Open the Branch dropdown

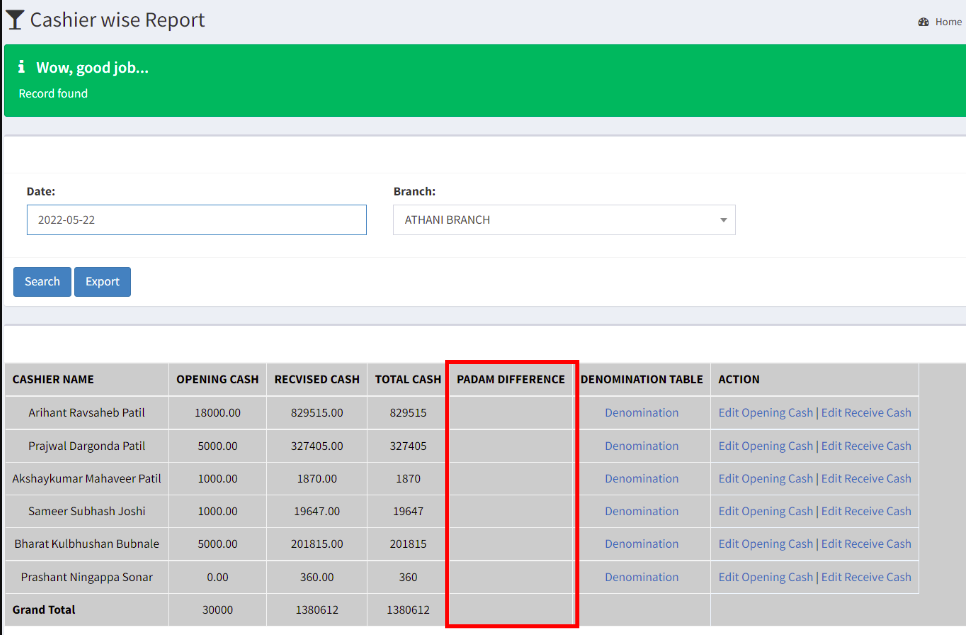coord(564,220)
